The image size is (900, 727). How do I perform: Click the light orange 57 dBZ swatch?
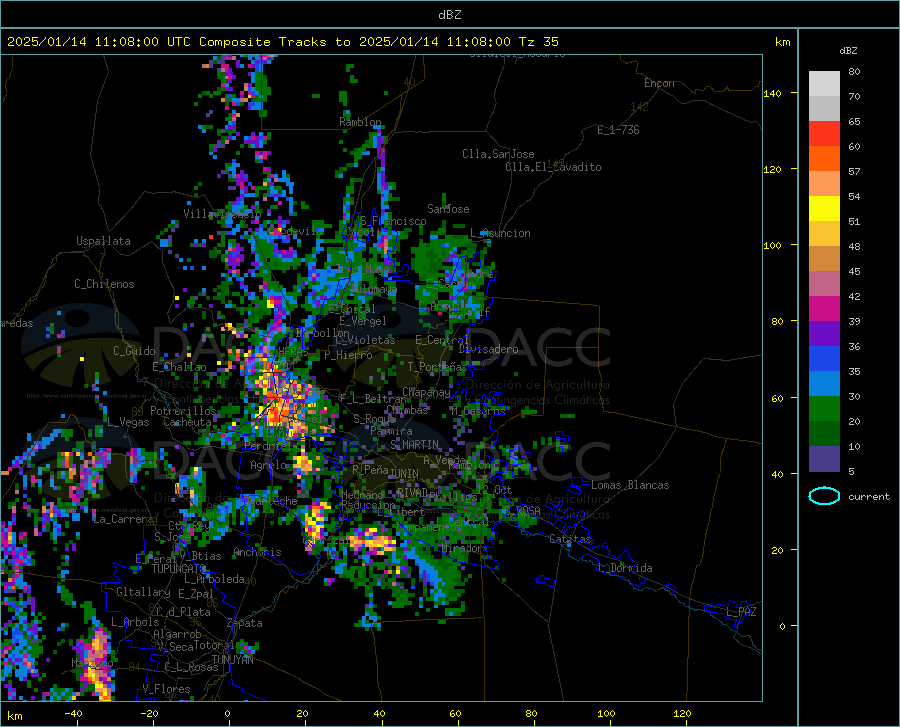(824, 184)
